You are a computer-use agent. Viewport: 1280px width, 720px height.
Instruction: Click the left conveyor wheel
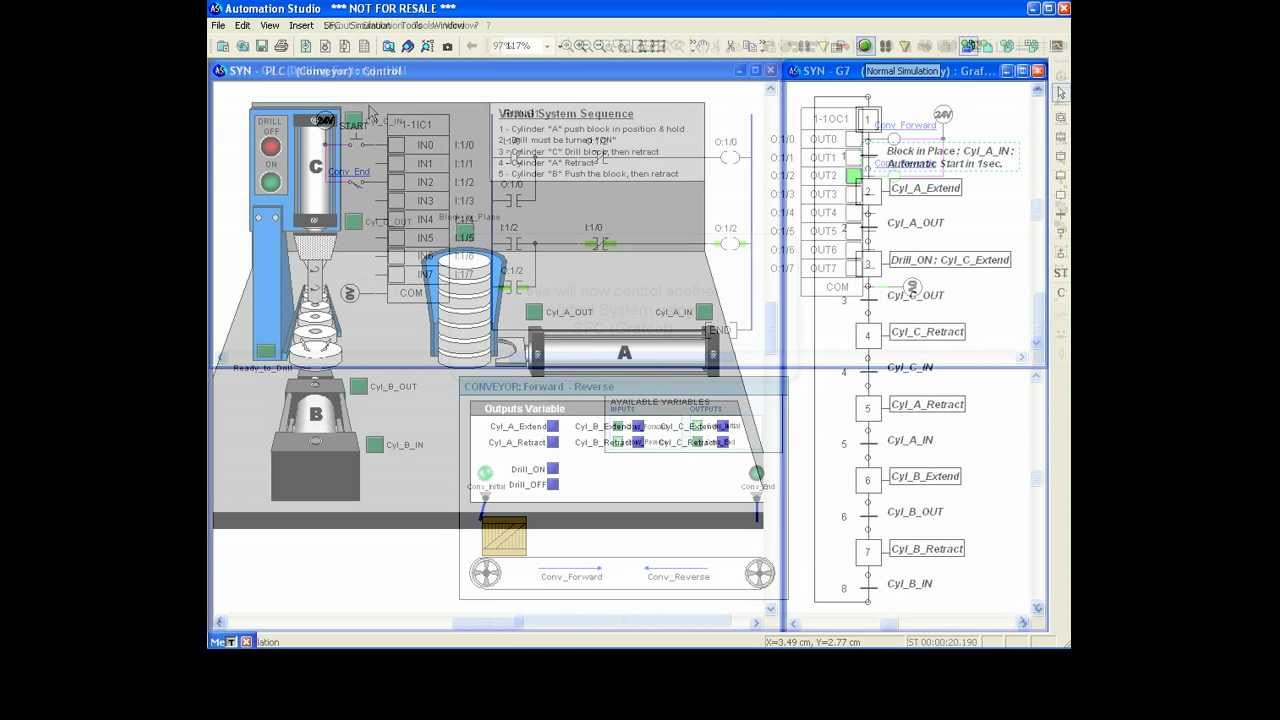pos(485,573)
